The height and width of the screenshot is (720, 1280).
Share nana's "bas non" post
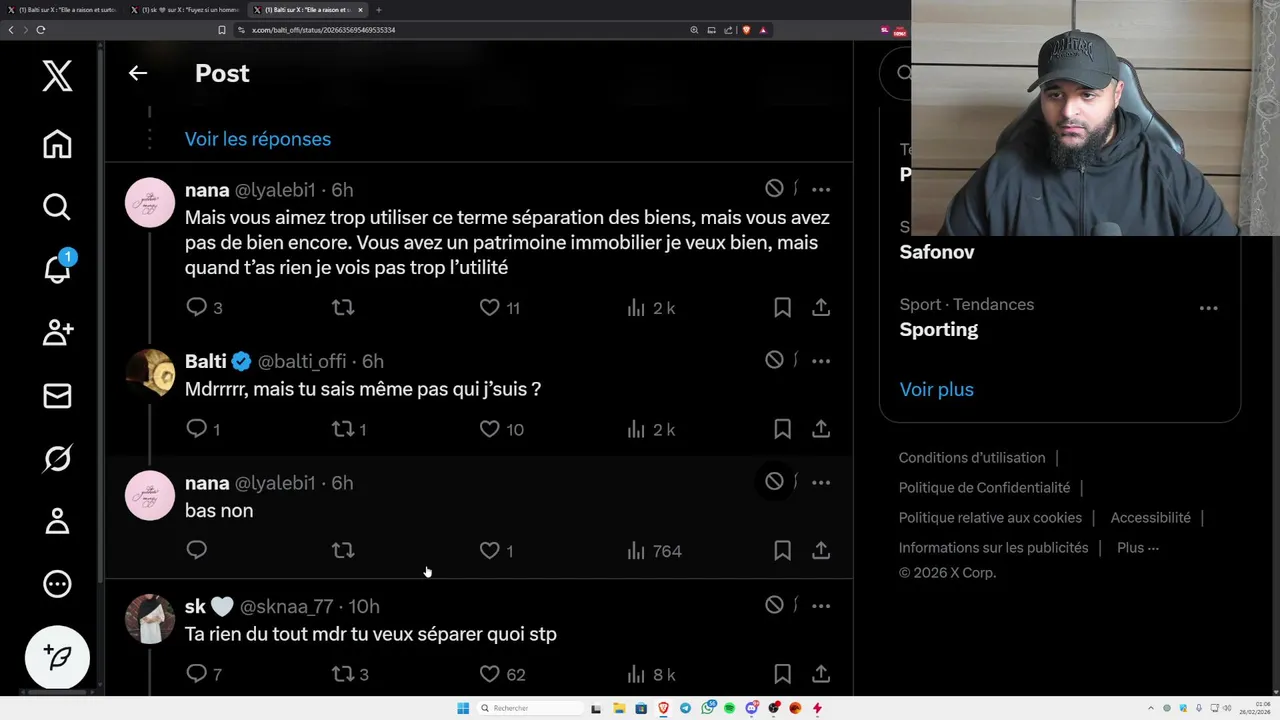point(821,550)
